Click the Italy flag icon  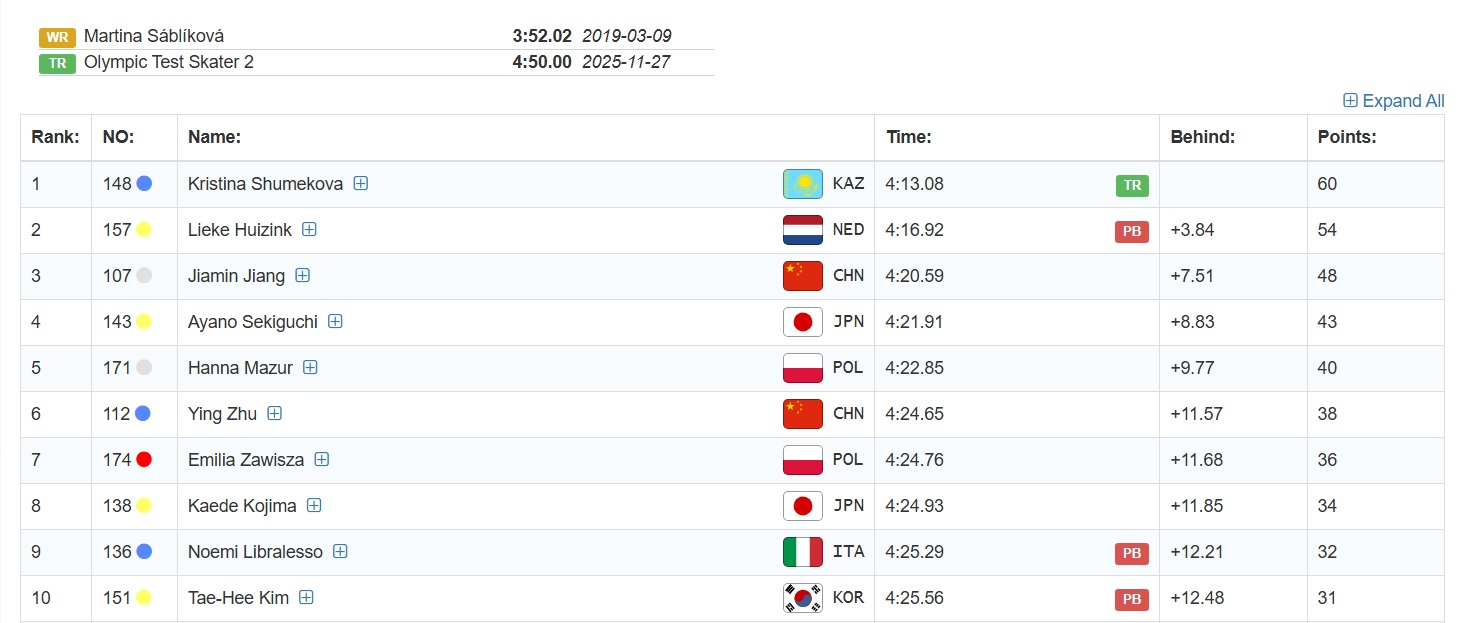[802, 552]
